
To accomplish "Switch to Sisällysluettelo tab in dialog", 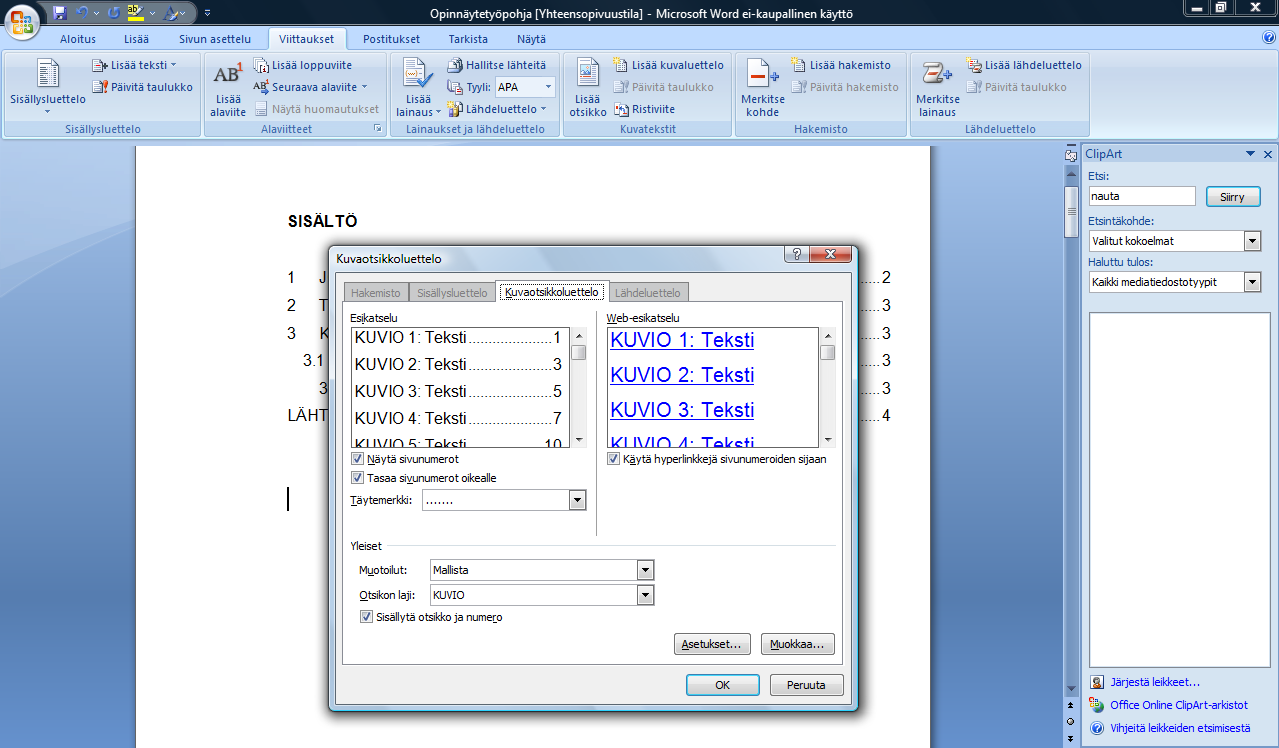I will [x=453, y=293].
